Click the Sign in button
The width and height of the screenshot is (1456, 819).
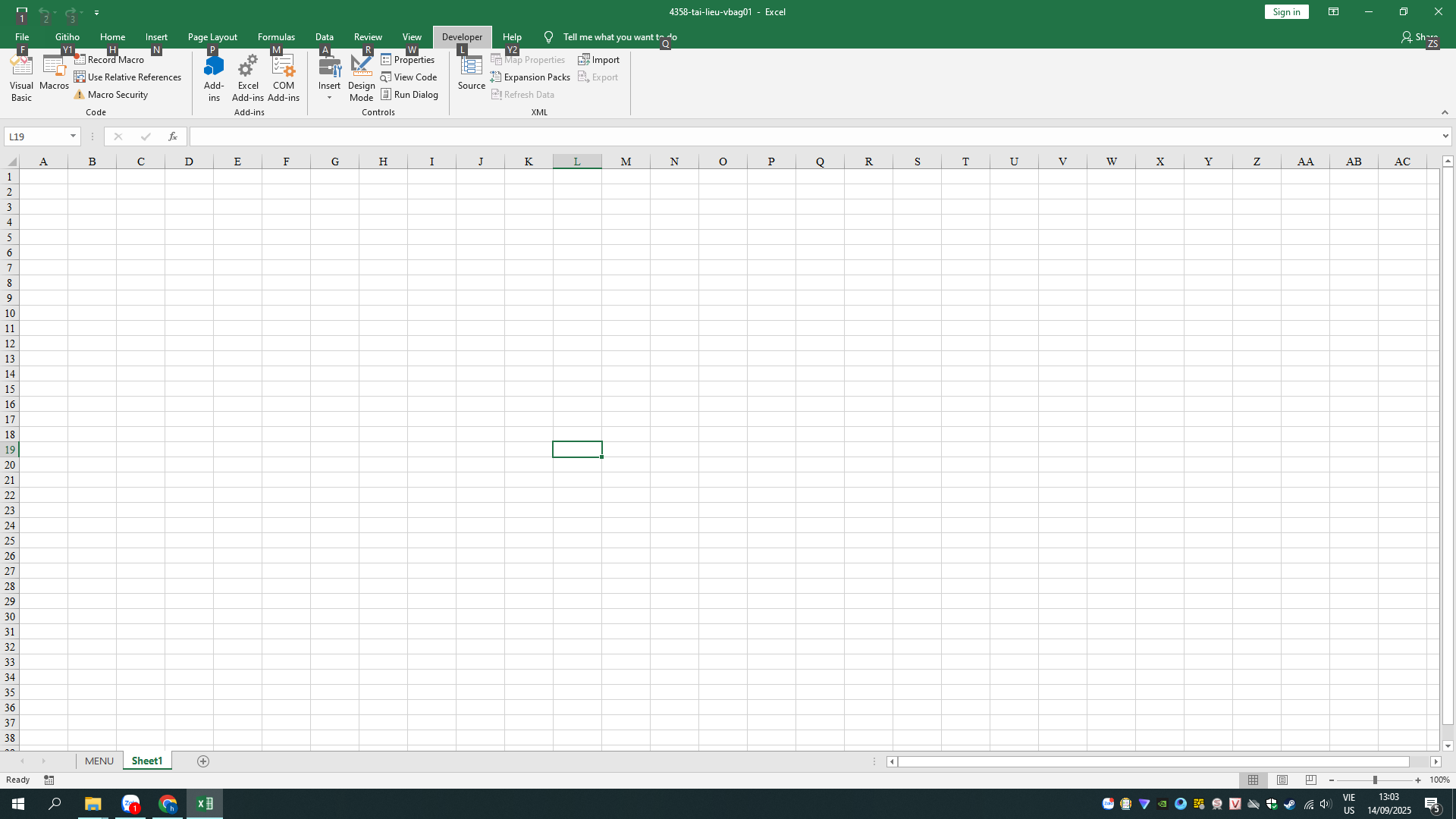click(x=1286, y=11)
